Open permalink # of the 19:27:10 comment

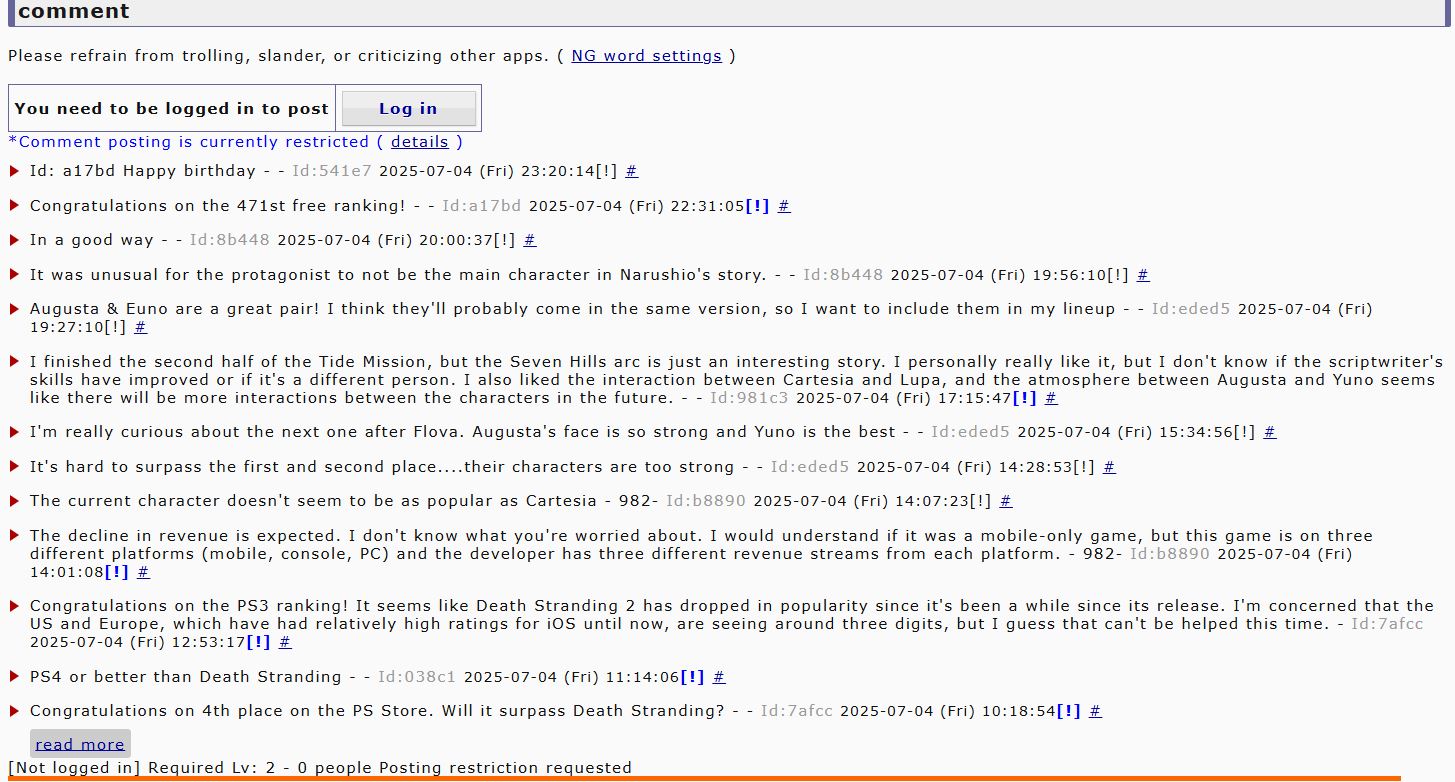pos(141,327)
